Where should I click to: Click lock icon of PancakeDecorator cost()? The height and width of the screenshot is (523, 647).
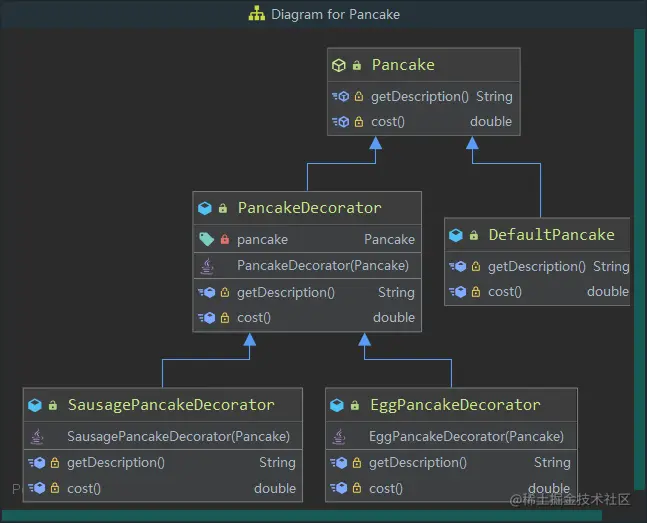(225, 318)
